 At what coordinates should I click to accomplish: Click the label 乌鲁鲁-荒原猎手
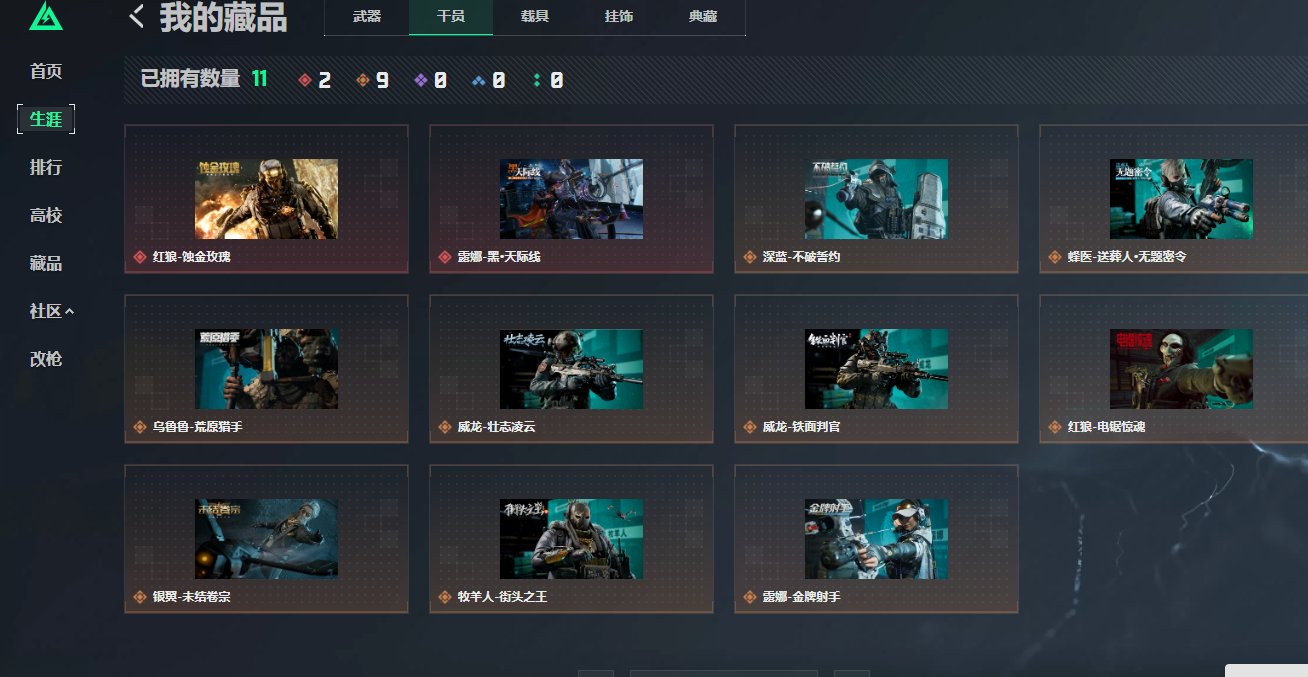coord(197,427)
